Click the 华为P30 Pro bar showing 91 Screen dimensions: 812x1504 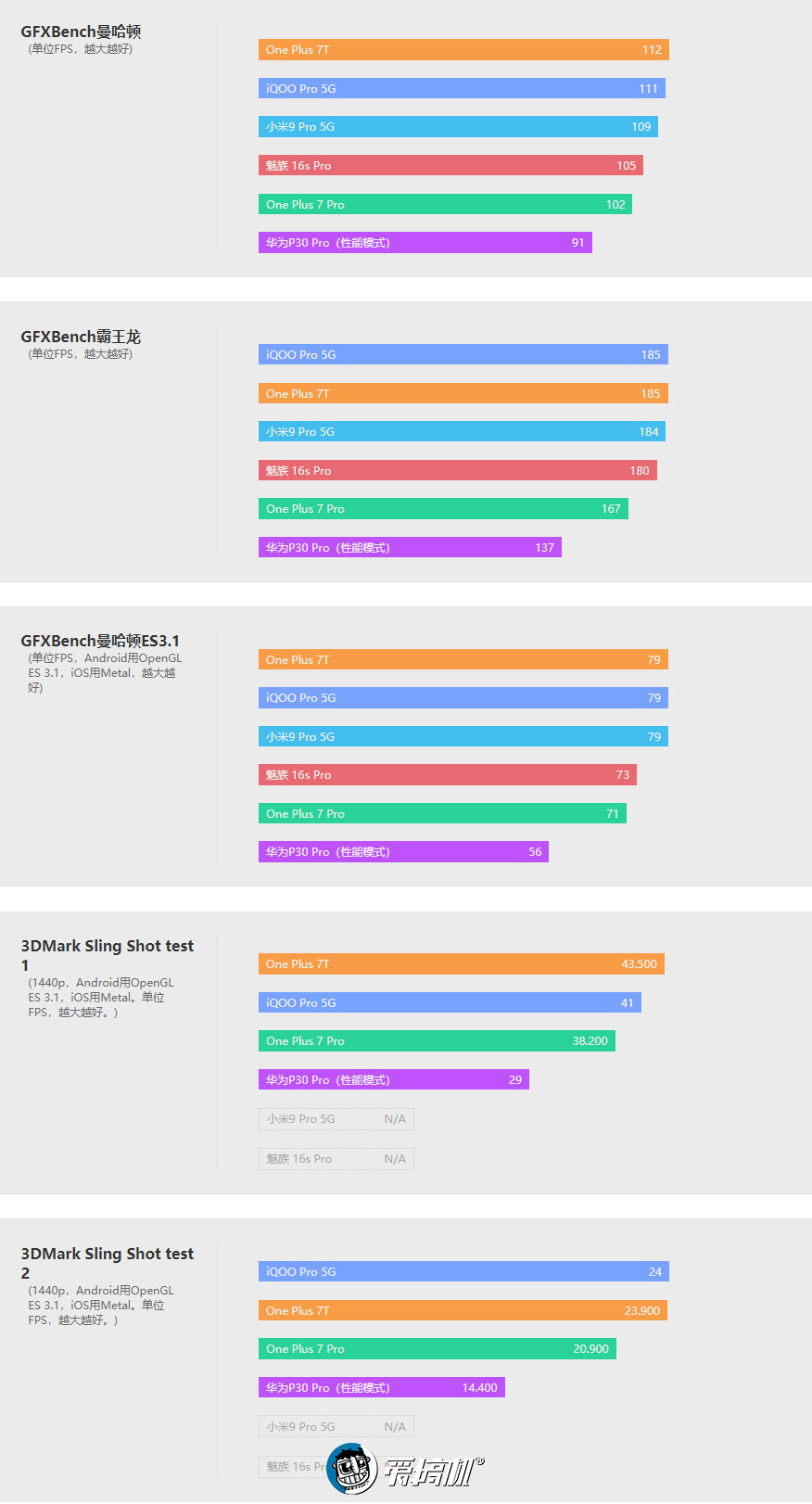tap(425, 243)
